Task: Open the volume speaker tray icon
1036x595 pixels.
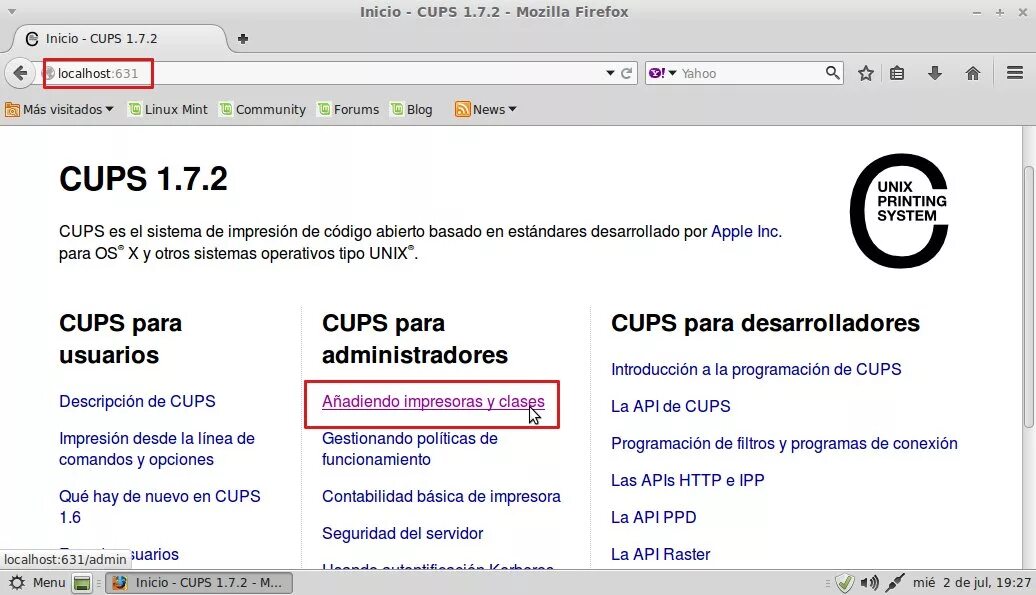Action: [x=870, y=582]
